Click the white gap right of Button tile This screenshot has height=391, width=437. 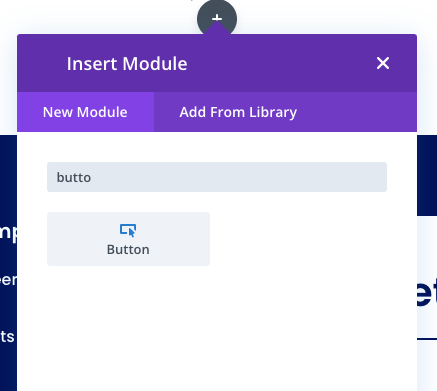pyautogui.click(x=300, y=239)
